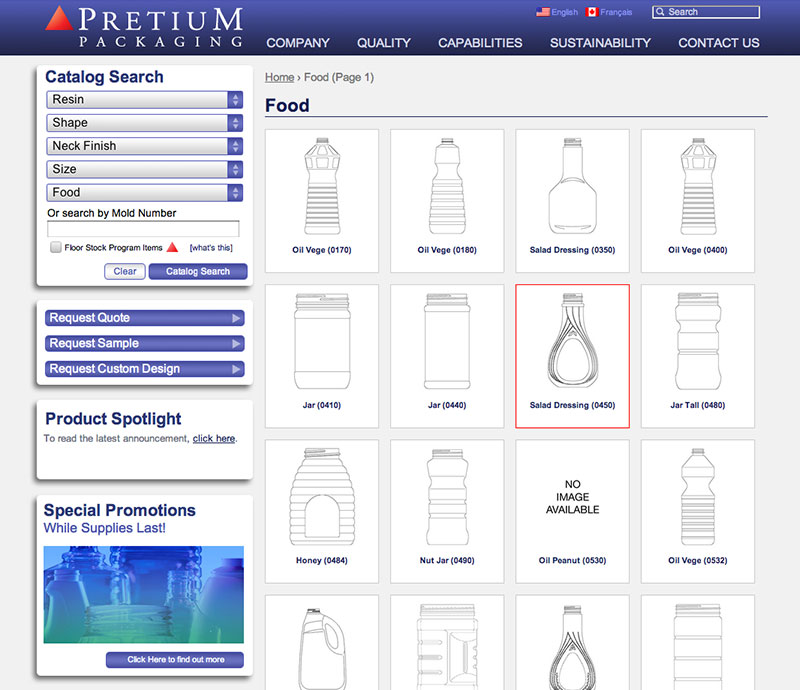
Task: Click 'Click Here to find out more' button
Action: pos(175,659)
